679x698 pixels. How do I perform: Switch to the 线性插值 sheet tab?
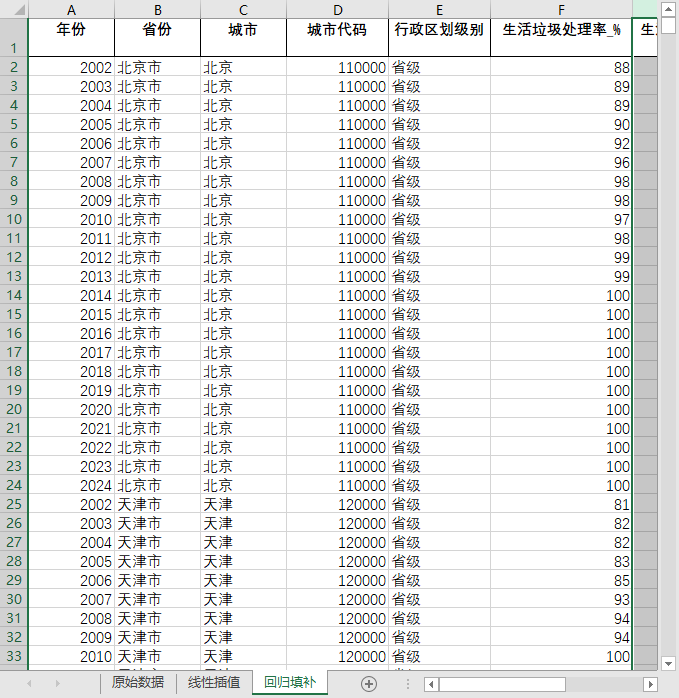[x=214, y=682]
